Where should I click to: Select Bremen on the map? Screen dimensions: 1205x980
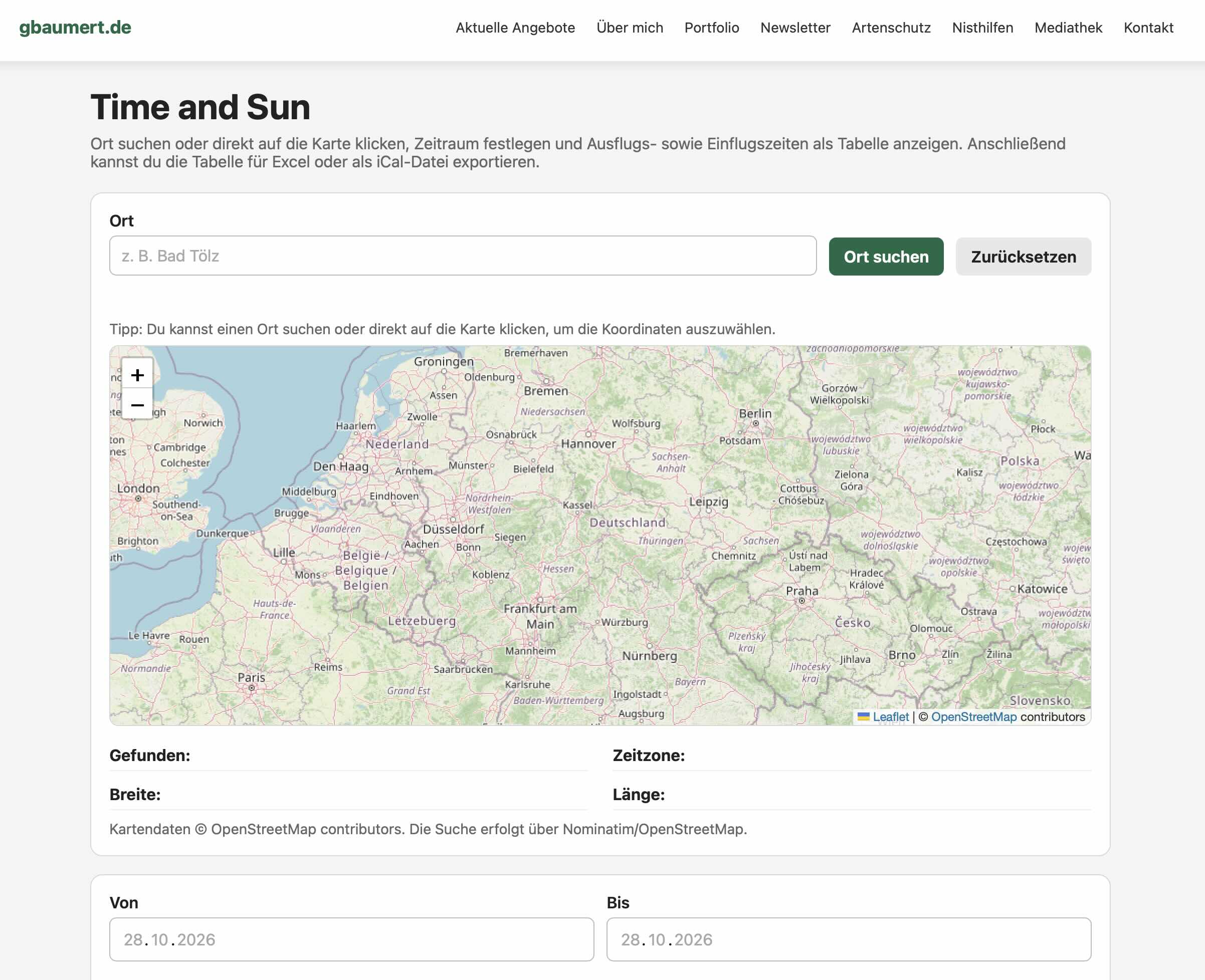click(546, 391)
